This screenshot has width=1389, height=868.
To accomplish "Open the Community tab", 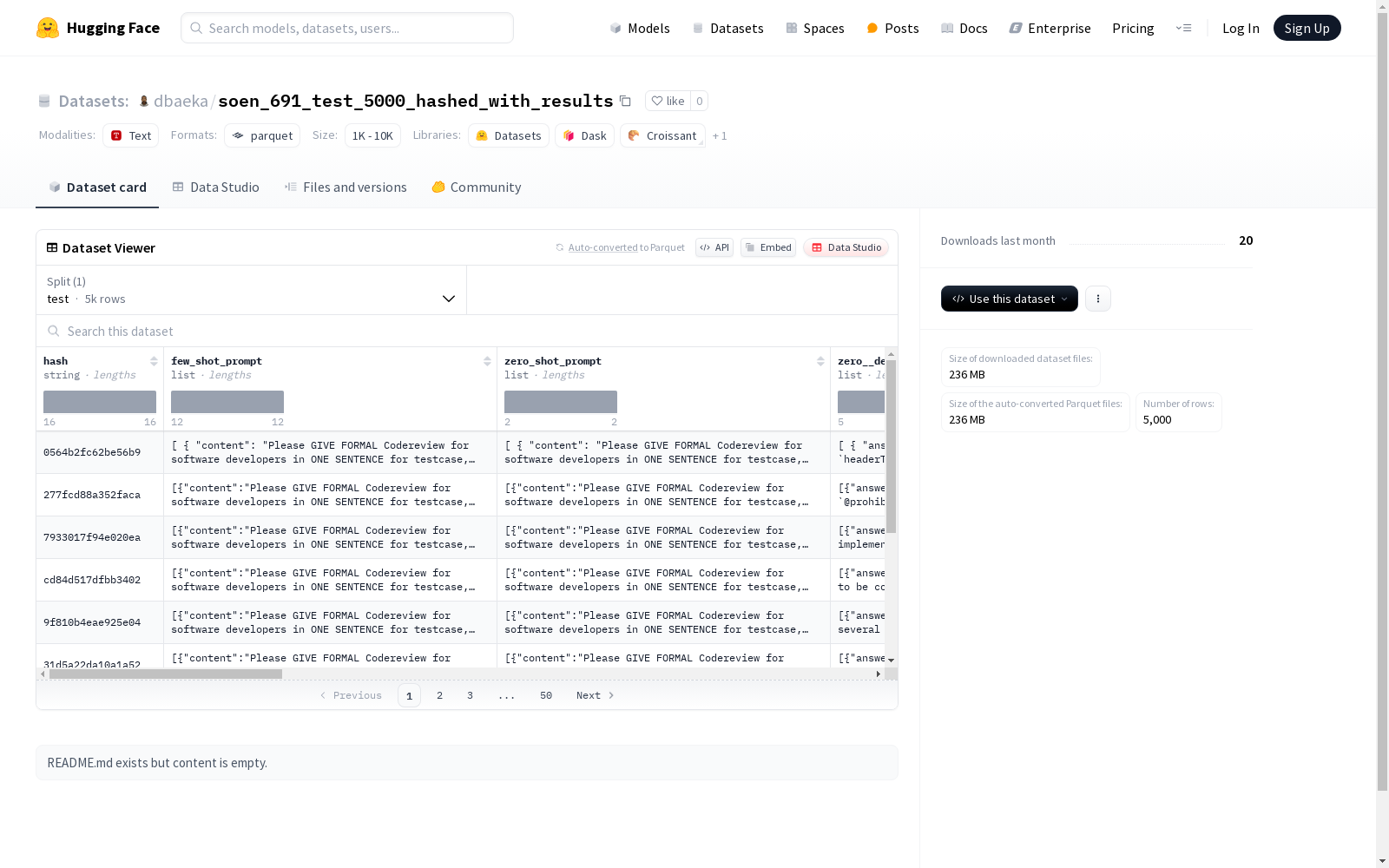I will tap(477, 187).
